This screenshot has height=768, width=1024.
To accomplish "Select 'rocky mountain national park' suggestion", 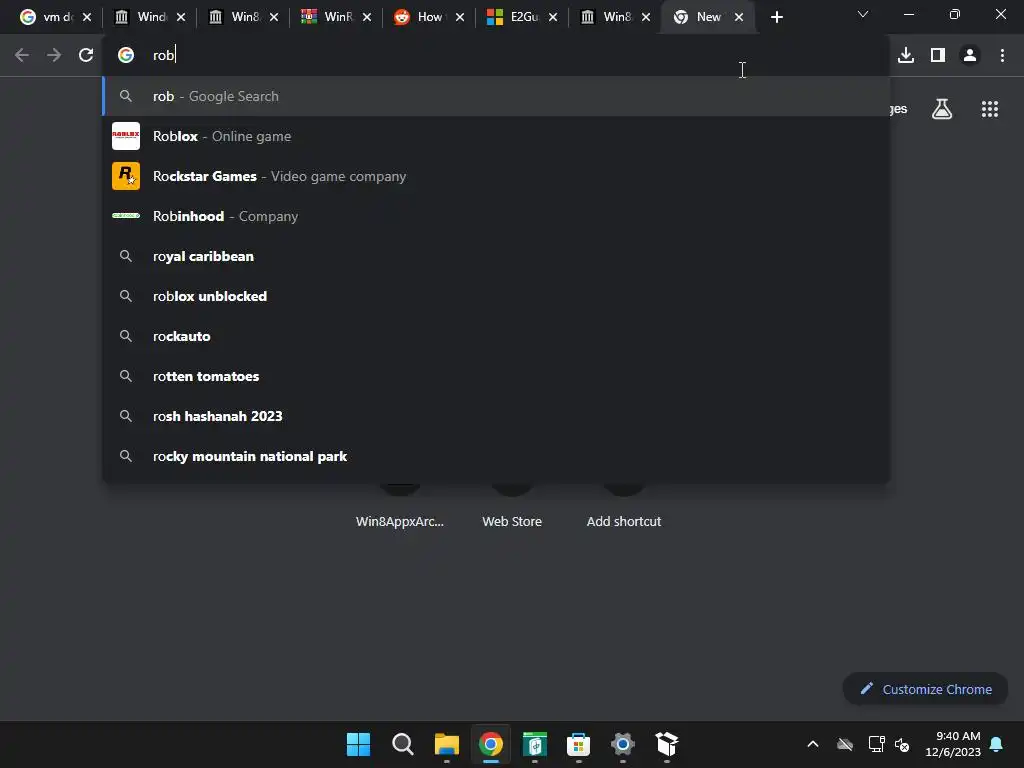I will (496, 456).
